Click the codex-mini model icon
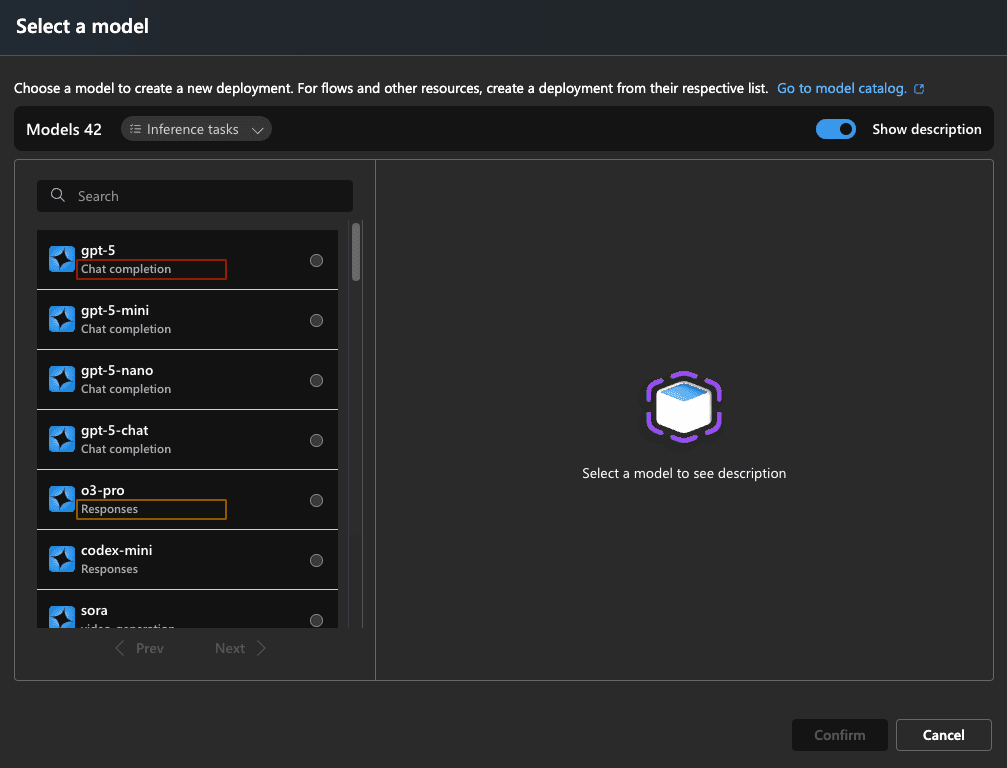This screenshot has height=768, width=1007. coord(62,559)
